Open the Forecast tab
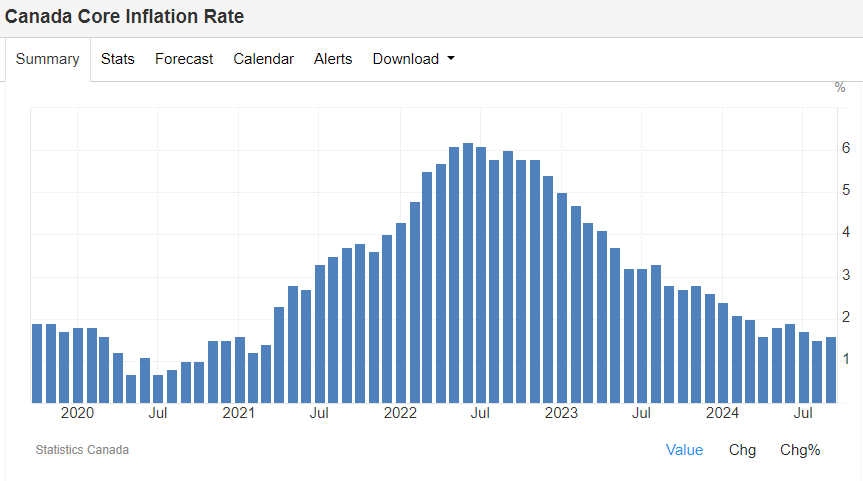The width and height of the screenshot is (863, 481). (x=184, y=59)
